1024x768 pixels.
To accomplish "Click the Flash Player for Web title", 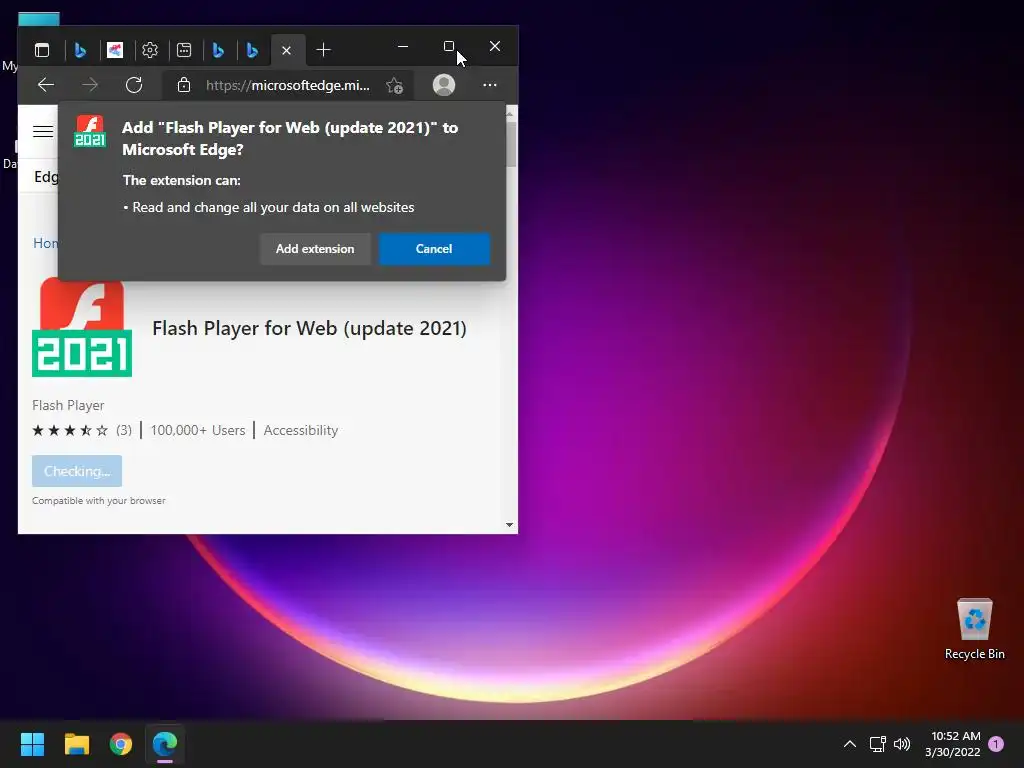I will pyautogui.click(x=310, y=328).
